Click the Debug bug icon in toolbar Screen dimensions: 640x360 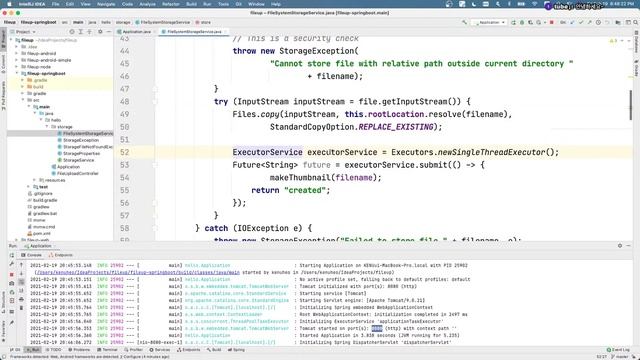coord(522,22)
